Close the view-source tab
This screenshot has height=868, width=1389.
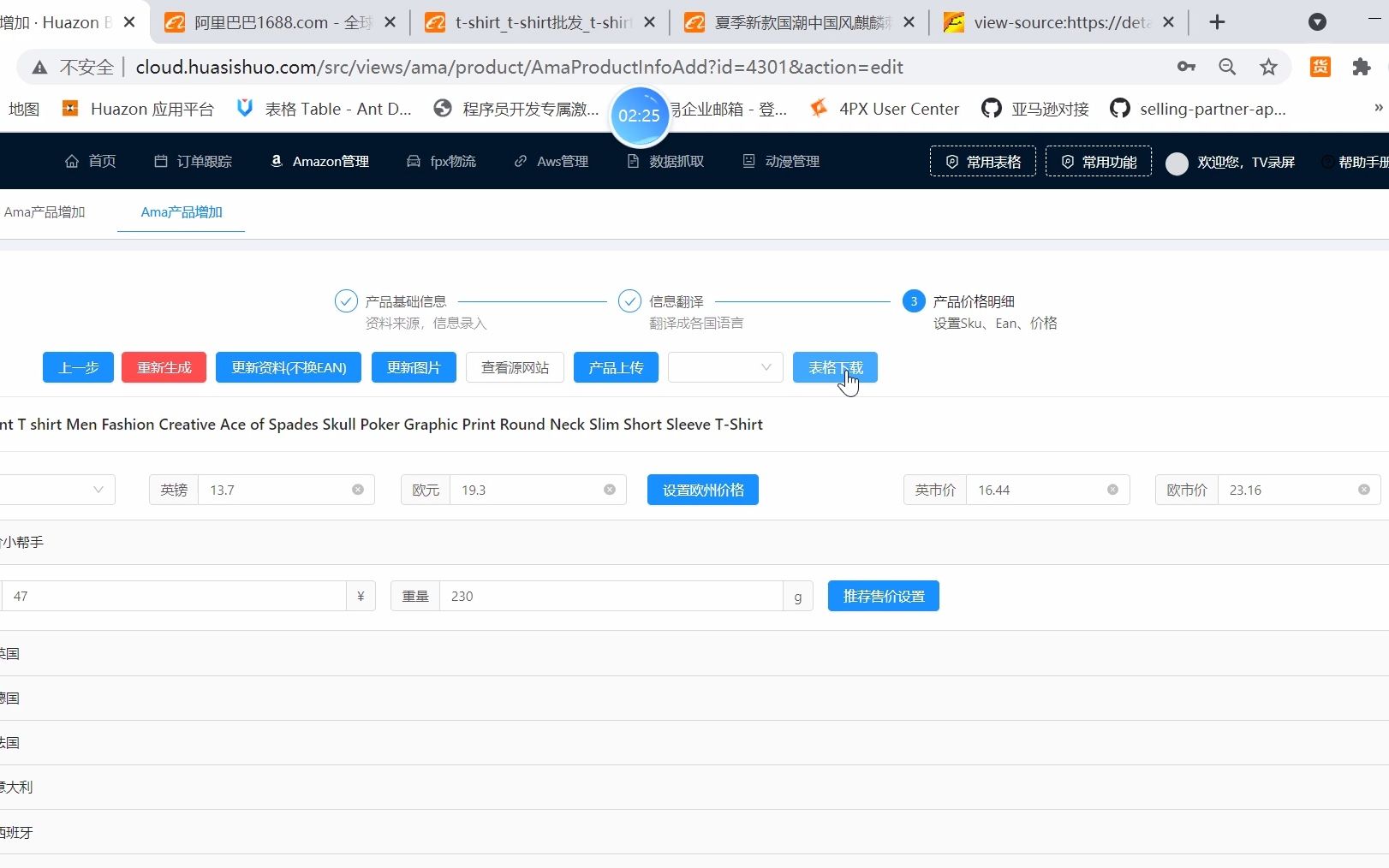pos(1169,22)
